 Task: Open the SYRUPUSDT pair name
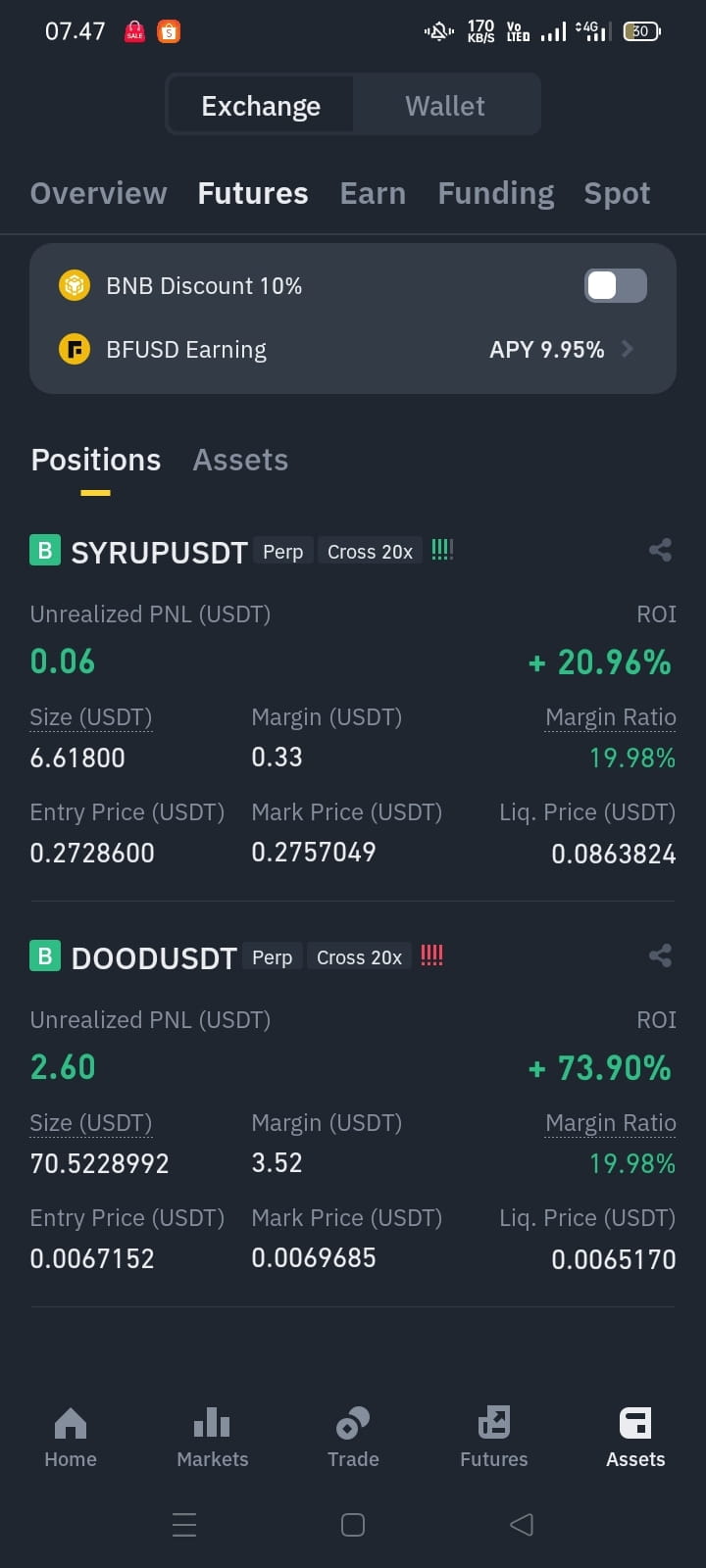coord(159,553)
